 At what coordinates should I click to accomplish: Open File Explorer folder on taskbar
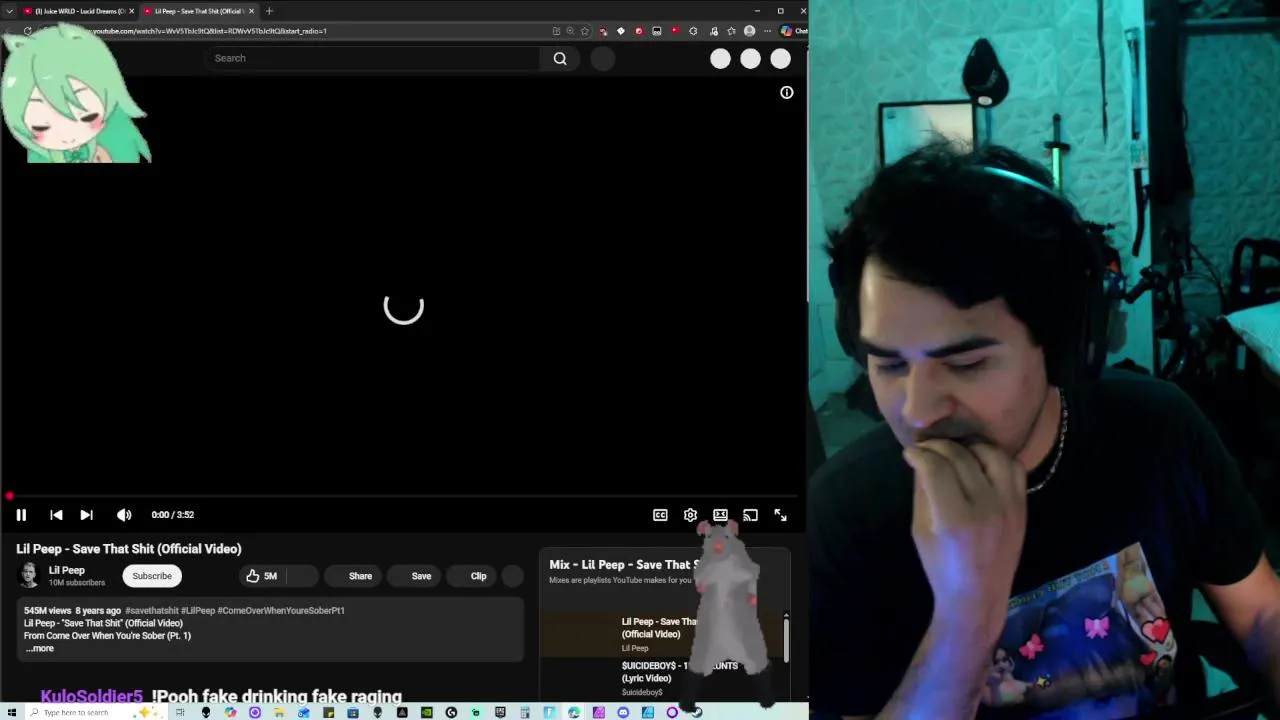pyautogui.click(x=278, y=712)
